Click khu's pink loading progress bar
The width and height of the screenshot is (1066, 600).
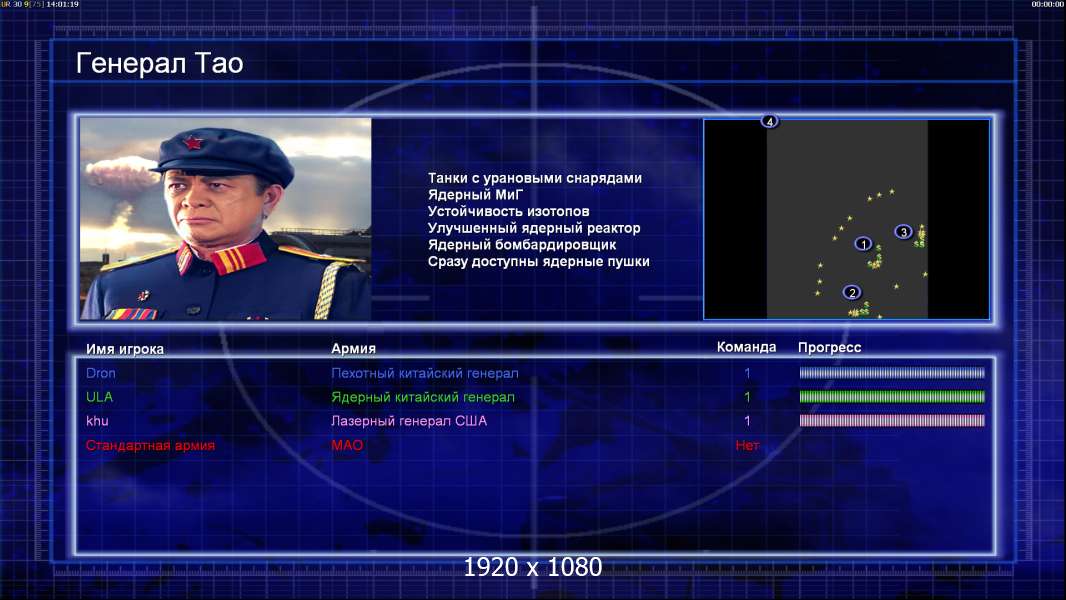coord(892,420)
